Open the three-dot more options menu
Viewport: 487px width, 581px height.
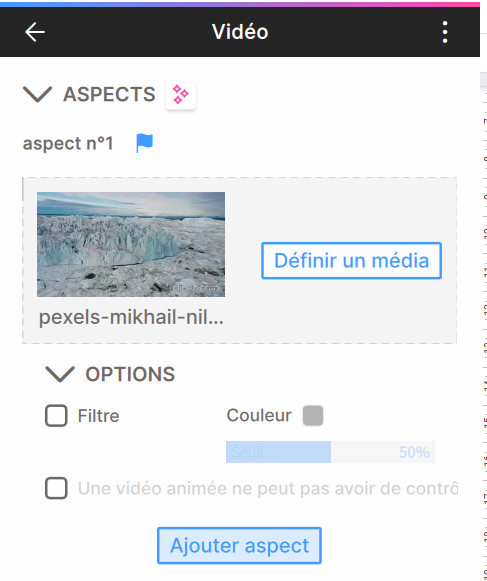click(x=445, y=32)
